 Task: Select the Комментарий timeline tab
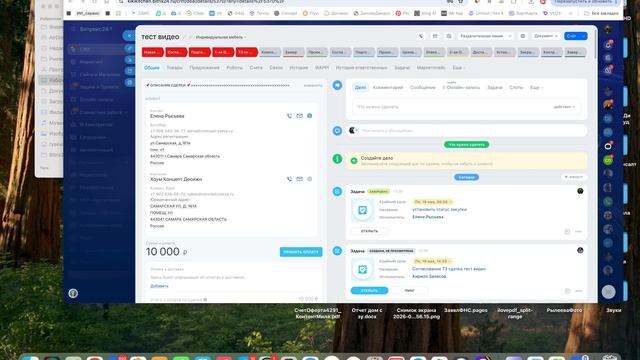(388, 87)
